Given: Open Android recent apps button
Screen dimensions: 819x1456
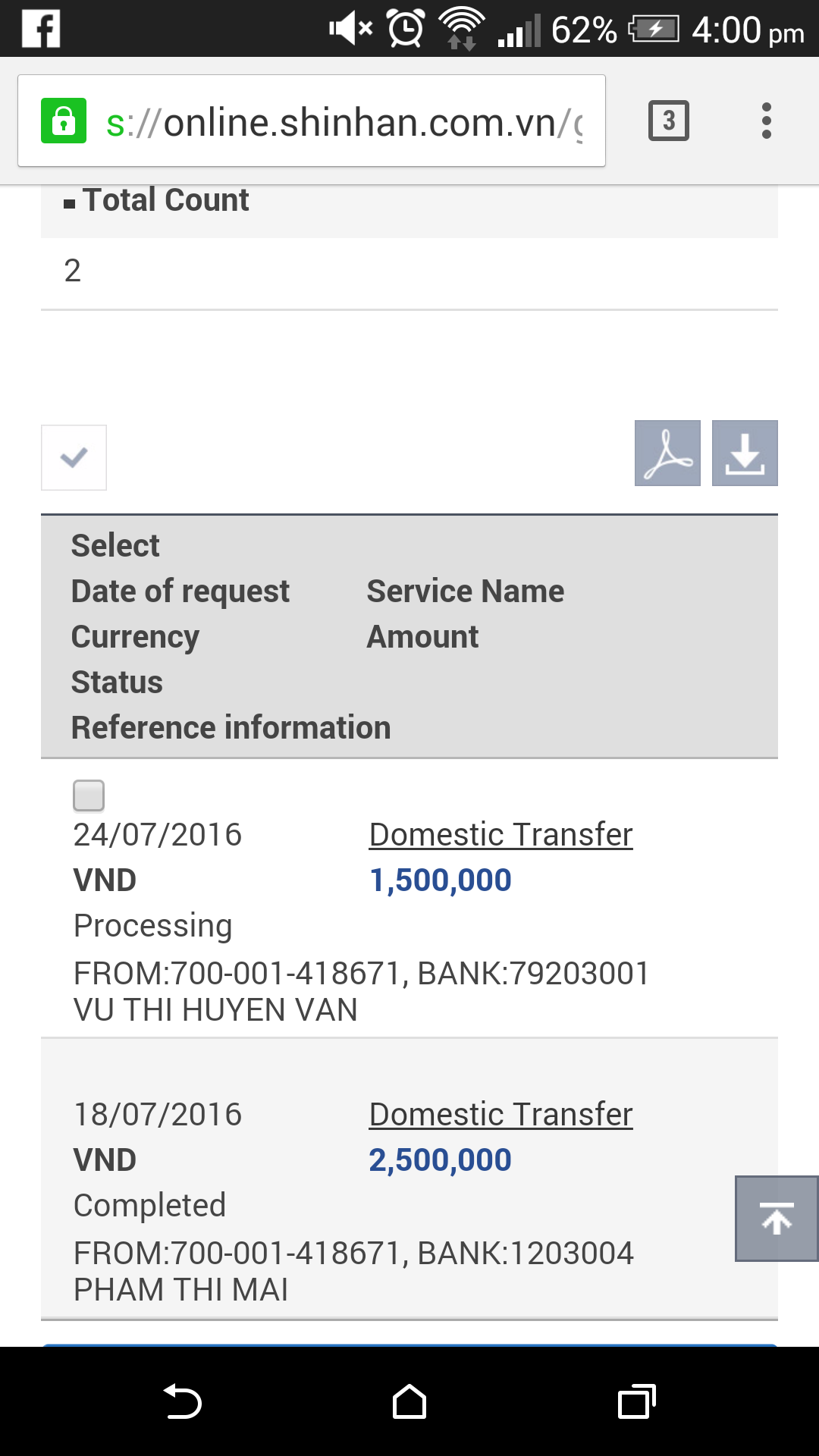Looking at the screenshot, I should tap(637, 1401).
